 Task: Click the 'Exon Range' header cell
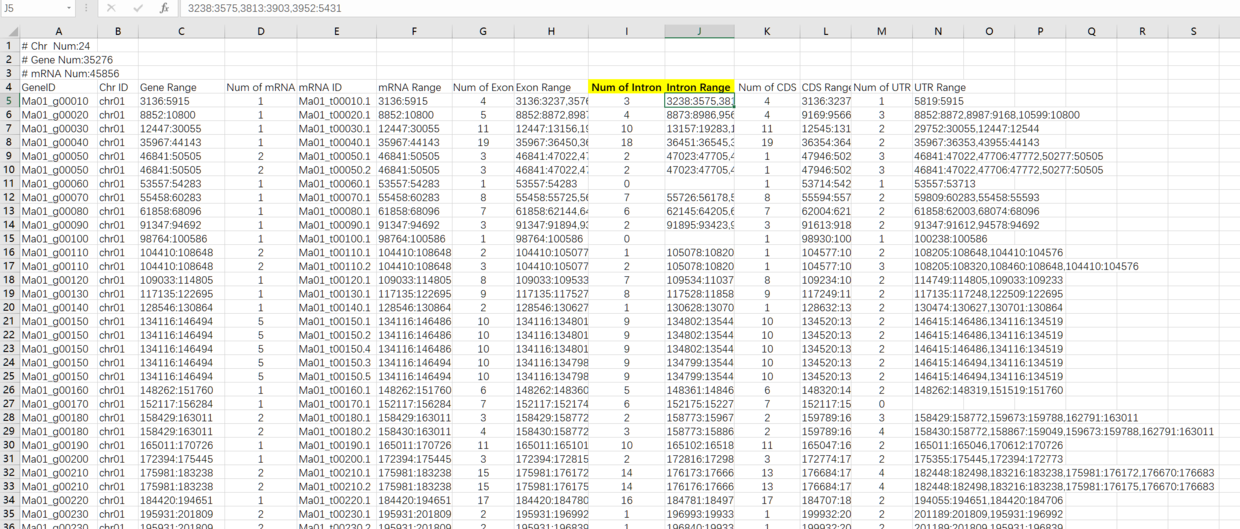click(551, 87)
